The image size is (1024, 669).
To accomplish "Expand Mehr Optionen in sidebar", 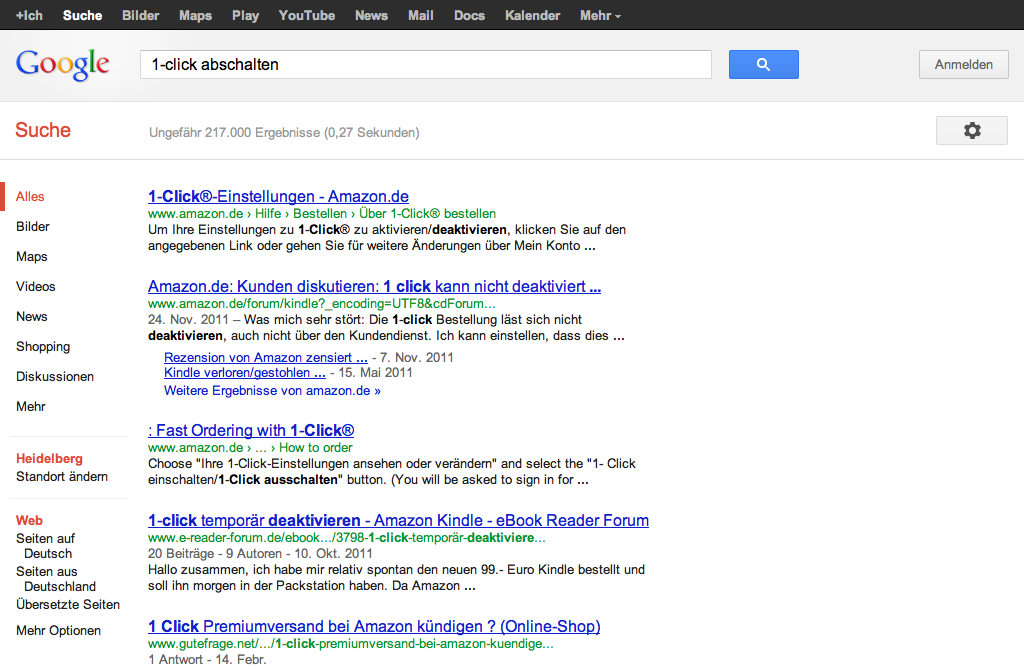I will [x=59, y=630].
